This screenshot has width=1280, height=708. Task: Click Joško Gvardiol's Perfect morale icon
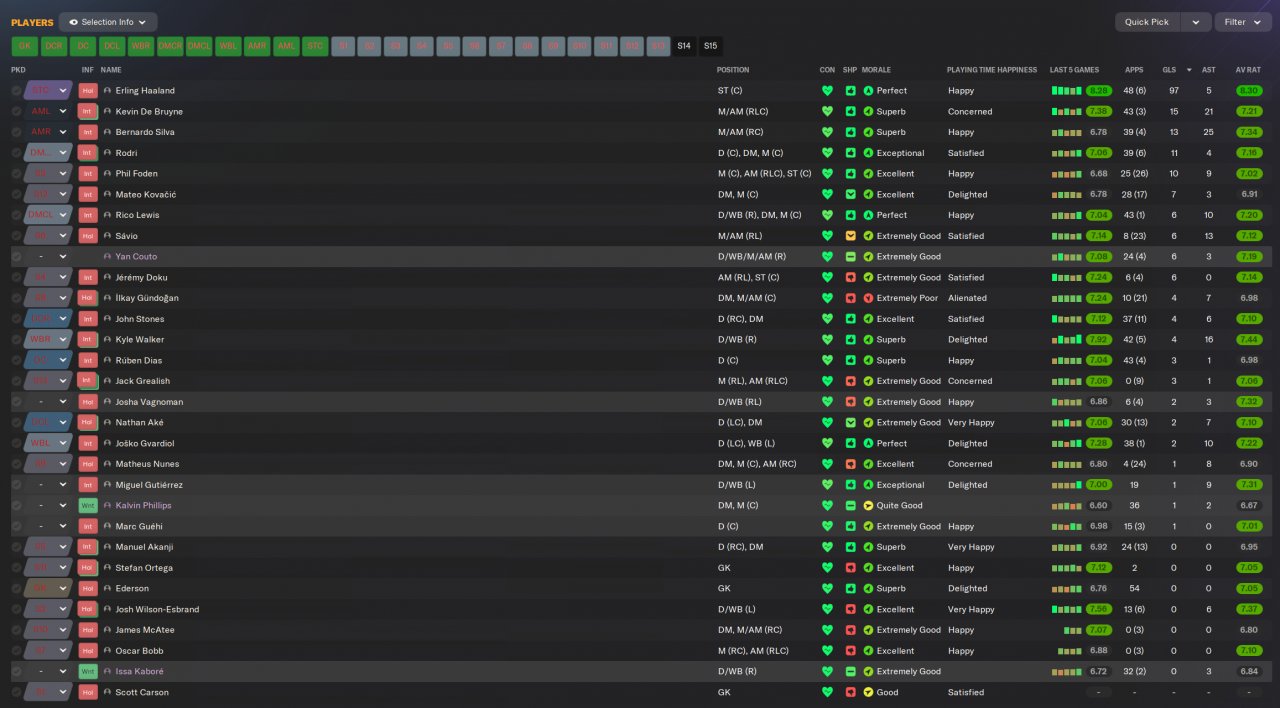point(868,443)
